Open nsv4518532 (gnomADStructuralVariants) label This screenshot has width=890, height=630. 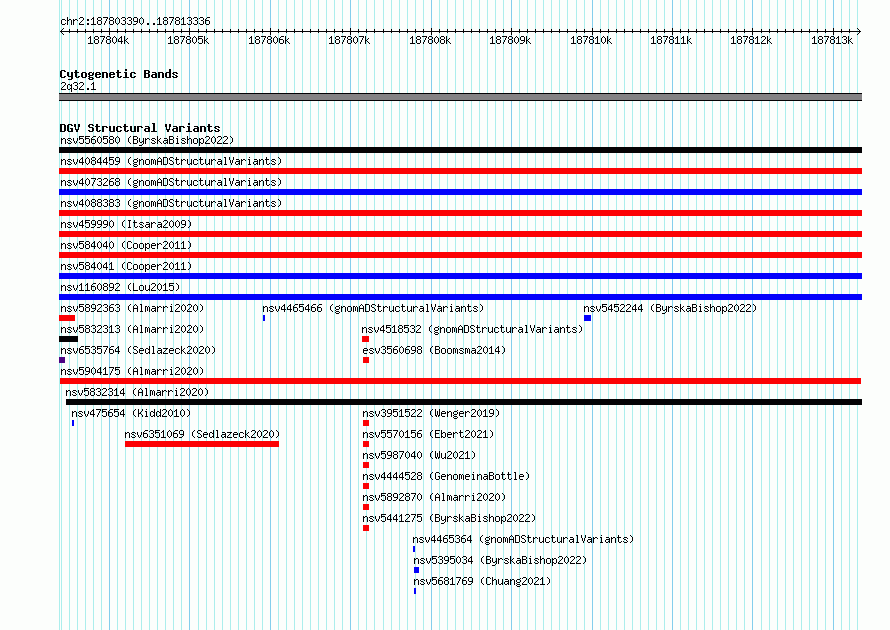(x=472, y=329)
